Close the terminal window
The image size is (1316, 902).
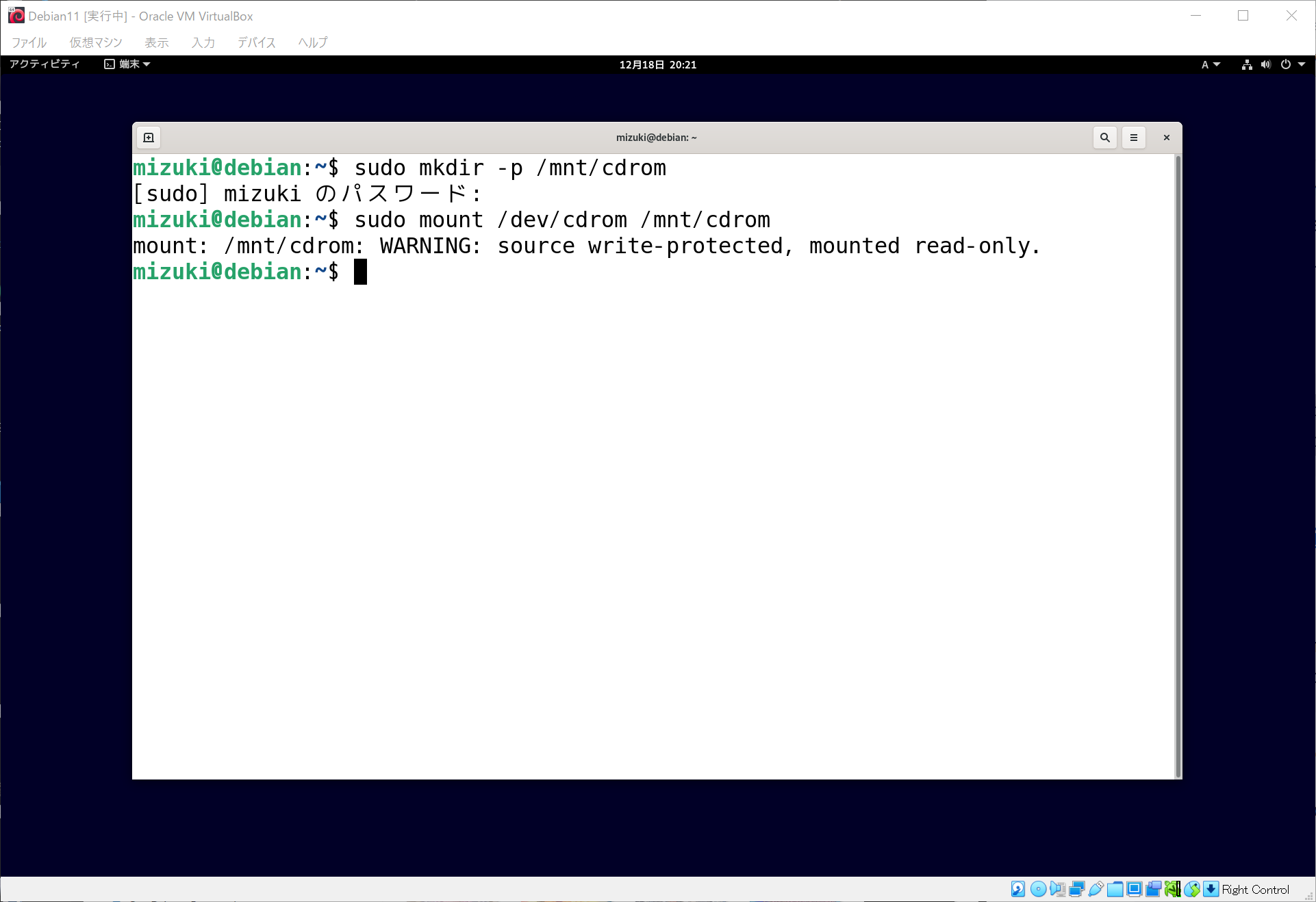click(1166, 138)
